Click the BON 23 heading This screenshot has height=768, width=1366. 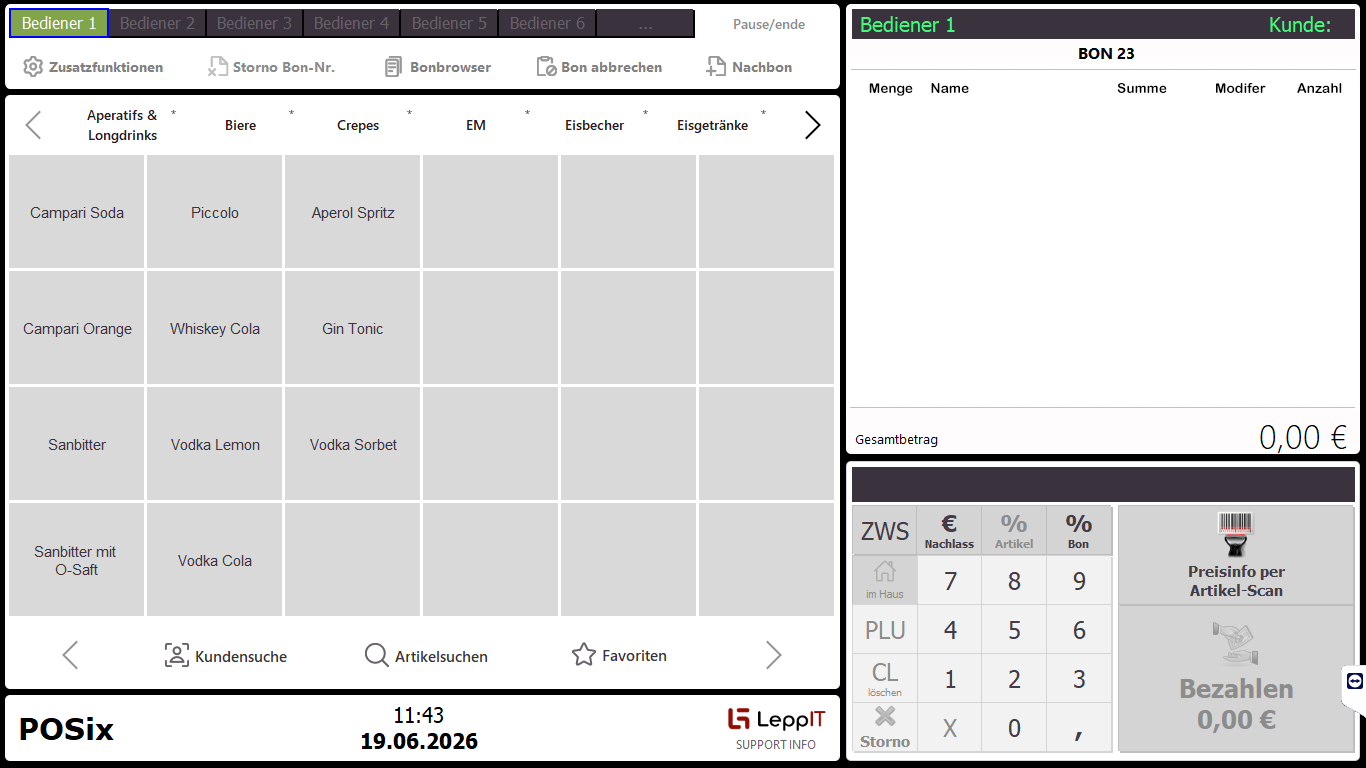tap(1106, 54)
